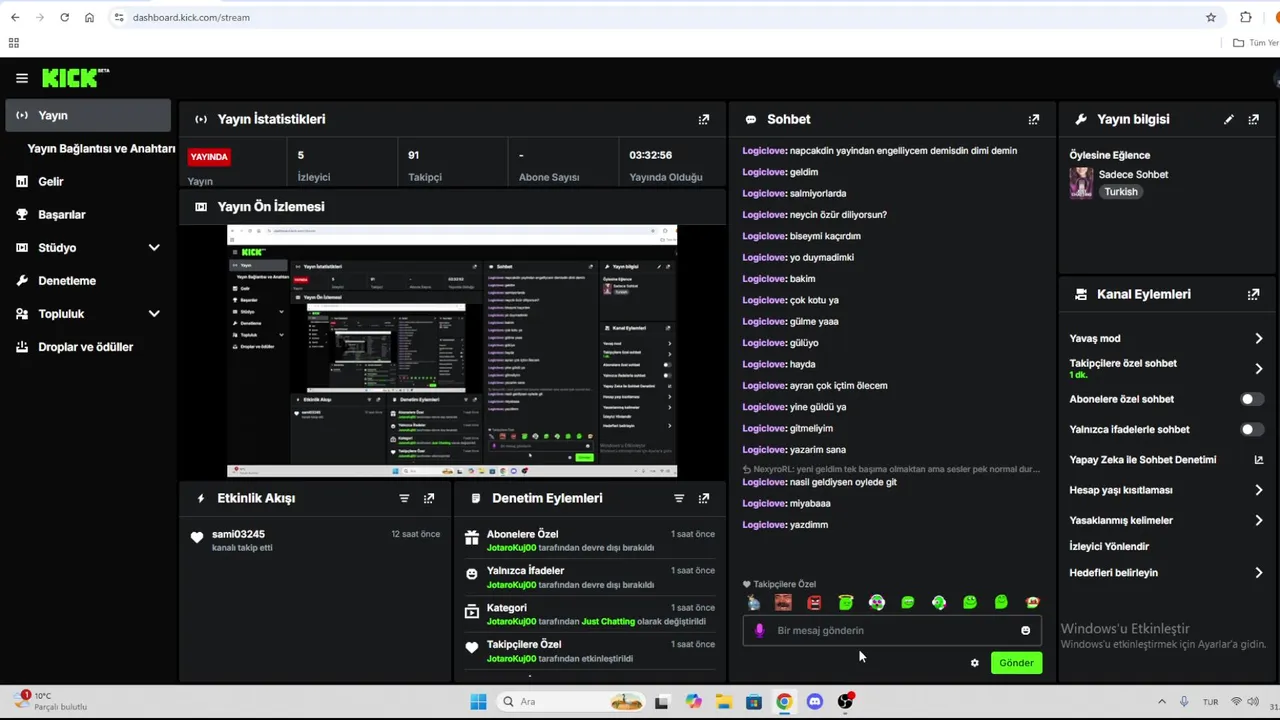
Task: Open Yasaklanmış kelimeler options arrow
Action: (1259, 520)
